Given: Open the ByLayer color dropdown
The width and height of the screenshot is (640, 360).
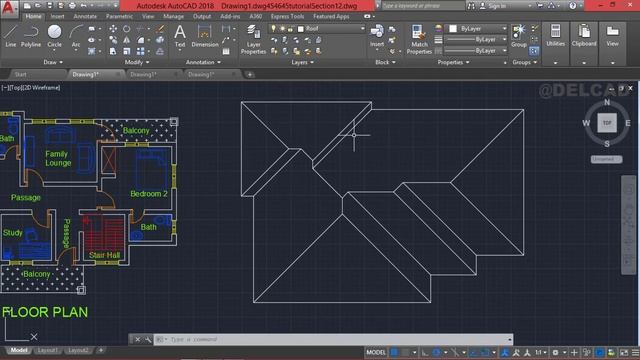Looking at the screenshot, I should tap(504, 29).
